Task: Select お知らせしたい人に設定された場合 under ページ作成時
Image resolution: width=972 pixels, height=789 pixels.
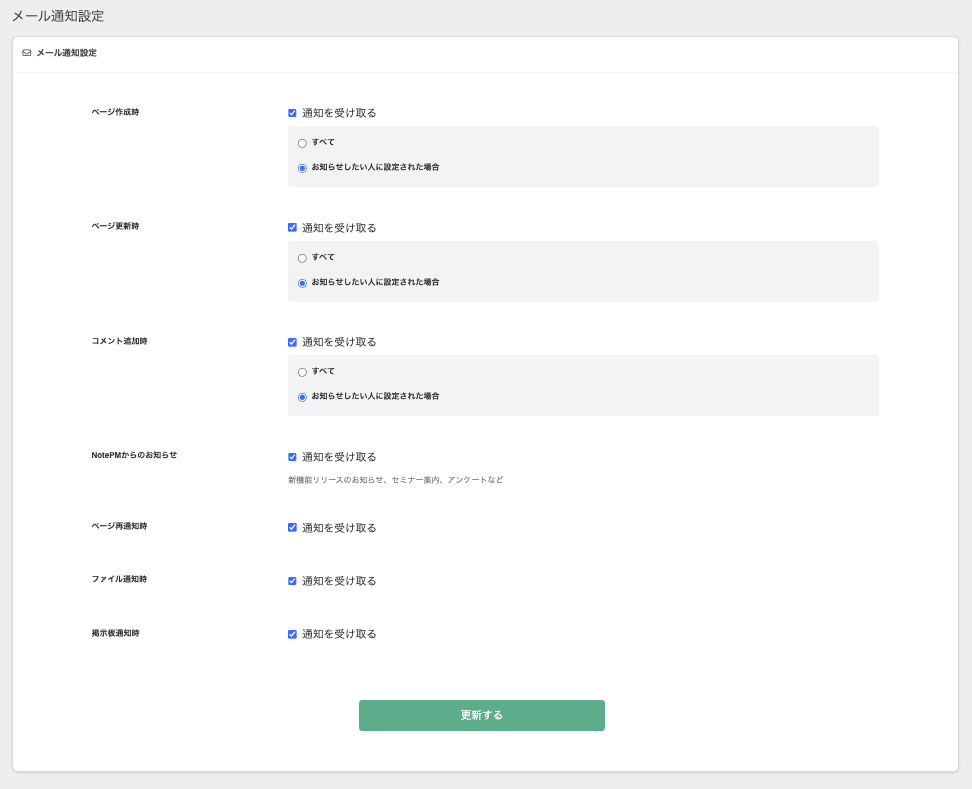Action: (302, 168)
